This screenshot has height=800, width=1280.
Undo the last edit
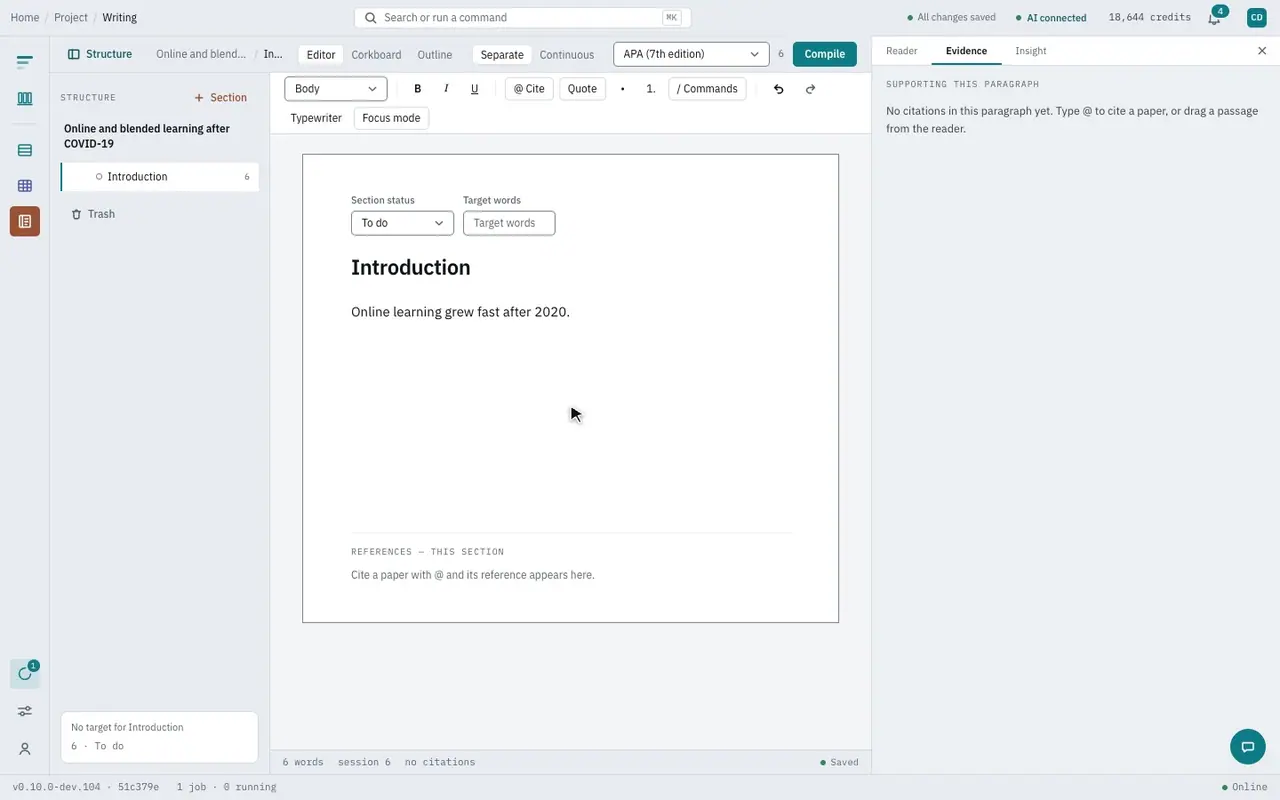pyautogui.click(x=779, y=89)
